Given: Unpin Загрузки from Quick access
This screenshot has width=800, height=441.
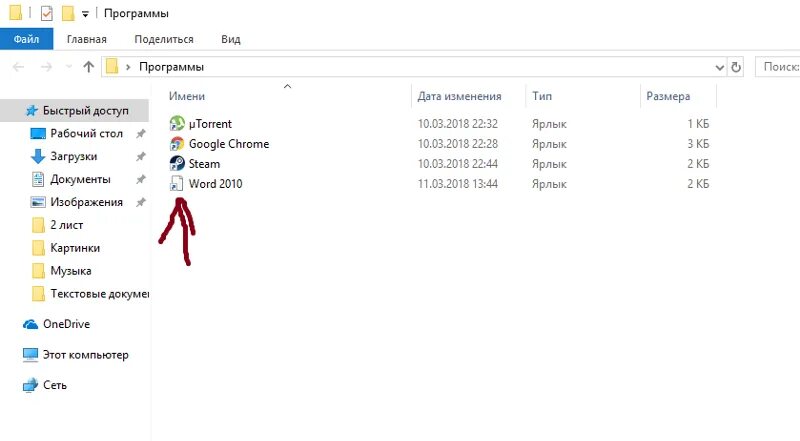Looking at the screenshot, I should [140, 157].
